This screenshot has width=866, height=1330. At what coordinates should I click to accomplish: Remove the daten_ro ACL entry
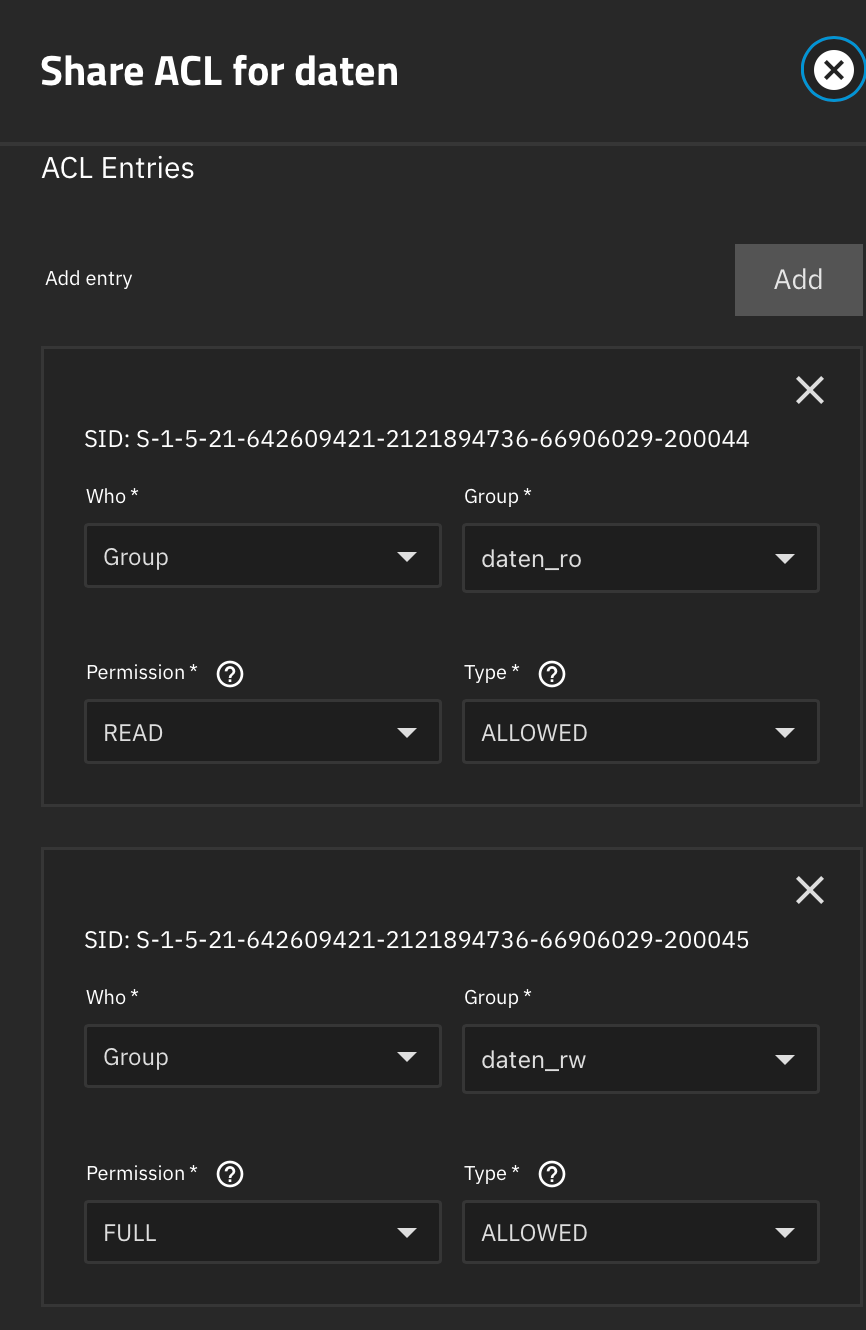(810, 390)
